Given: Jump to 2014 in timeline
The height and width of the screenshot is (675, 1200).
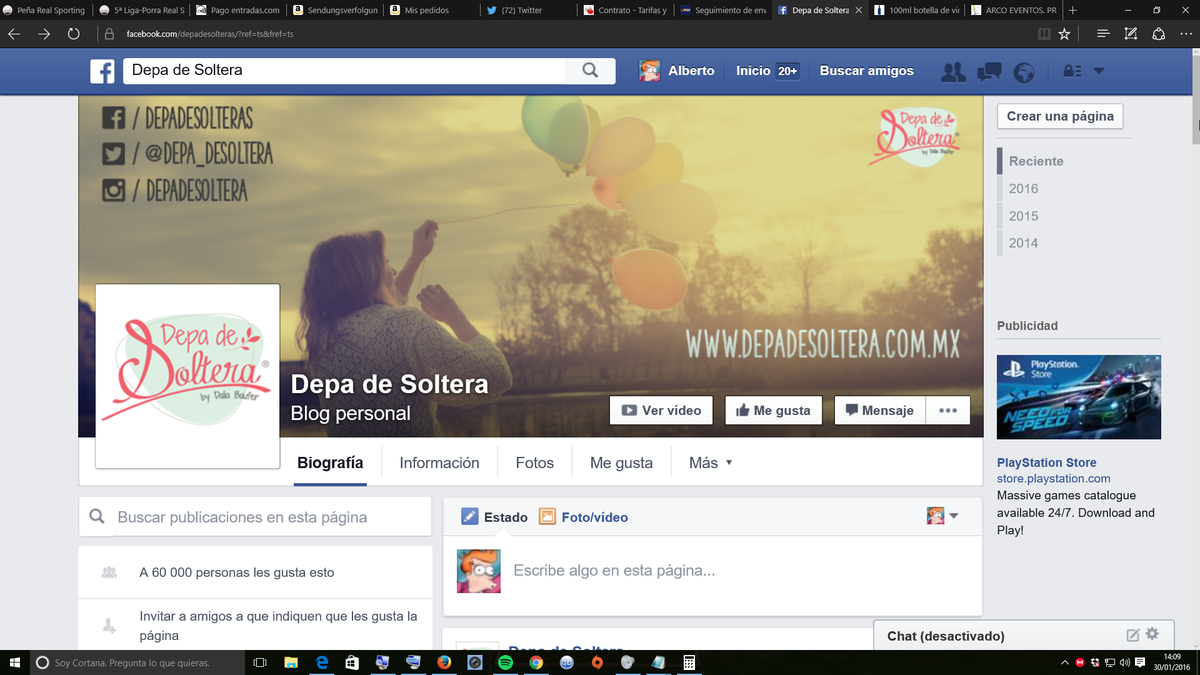Looking at the screenshot, I should click(x=1023, y=242).
